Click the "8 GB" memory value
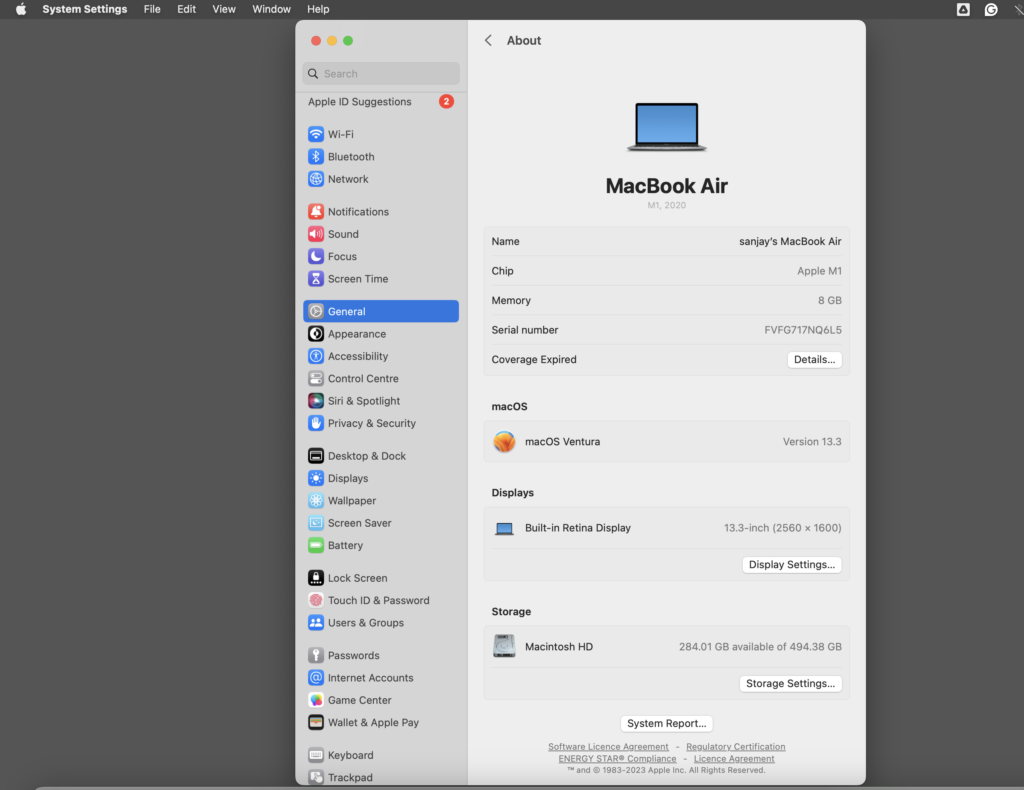This screenshot has width=1024, height=790. pyautogui.click(x=829, y=301)
